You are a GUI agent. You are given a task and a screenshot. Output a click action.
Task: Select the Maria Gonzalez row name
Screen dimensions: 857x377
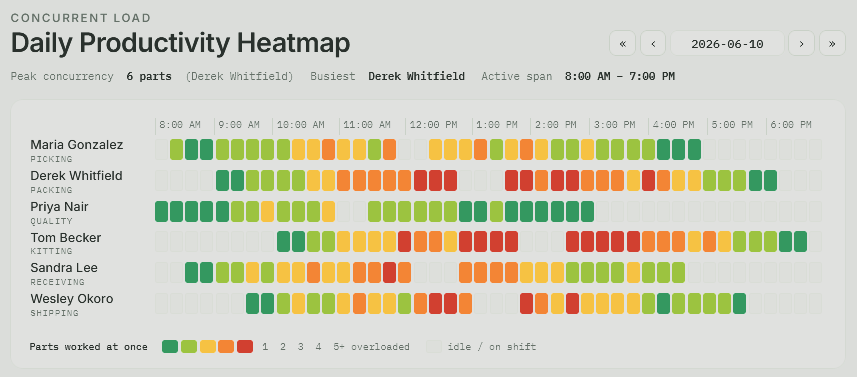77,145
